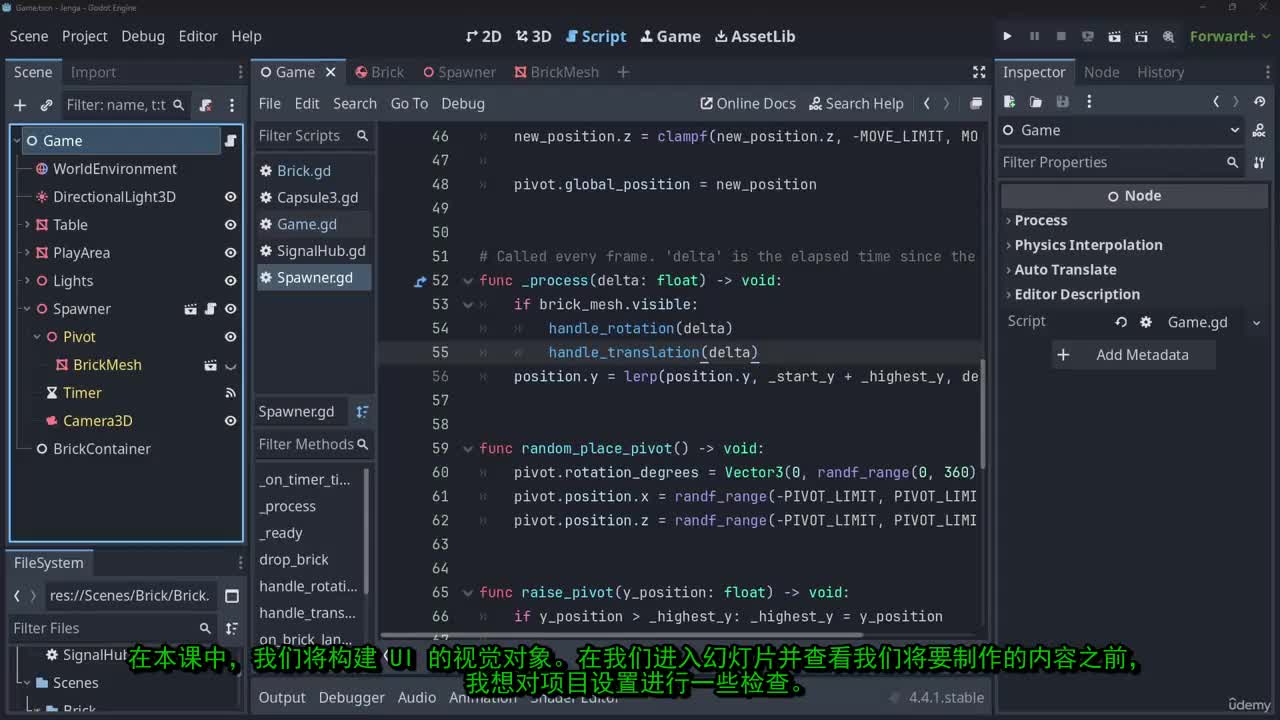Detach script icon in Scene dock toolbar

click(206, 104)
